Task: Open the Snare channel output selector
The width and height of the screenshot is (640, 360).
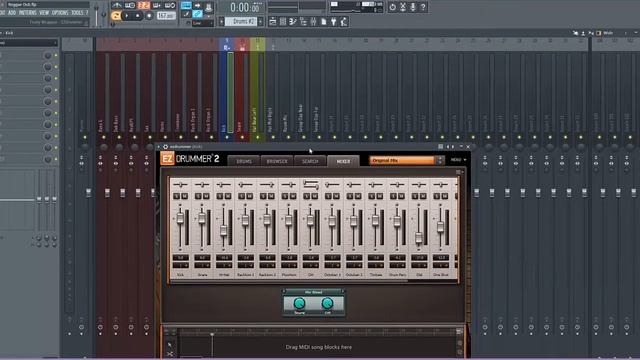Action: click(202, 265)
